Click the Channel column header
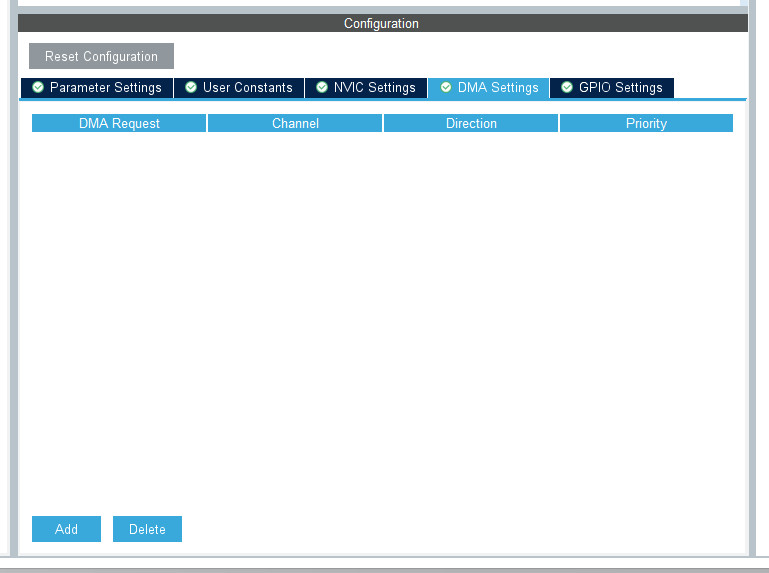Viewport: 769px width, 573px height. pyautogui.click(x=295, y=123)
